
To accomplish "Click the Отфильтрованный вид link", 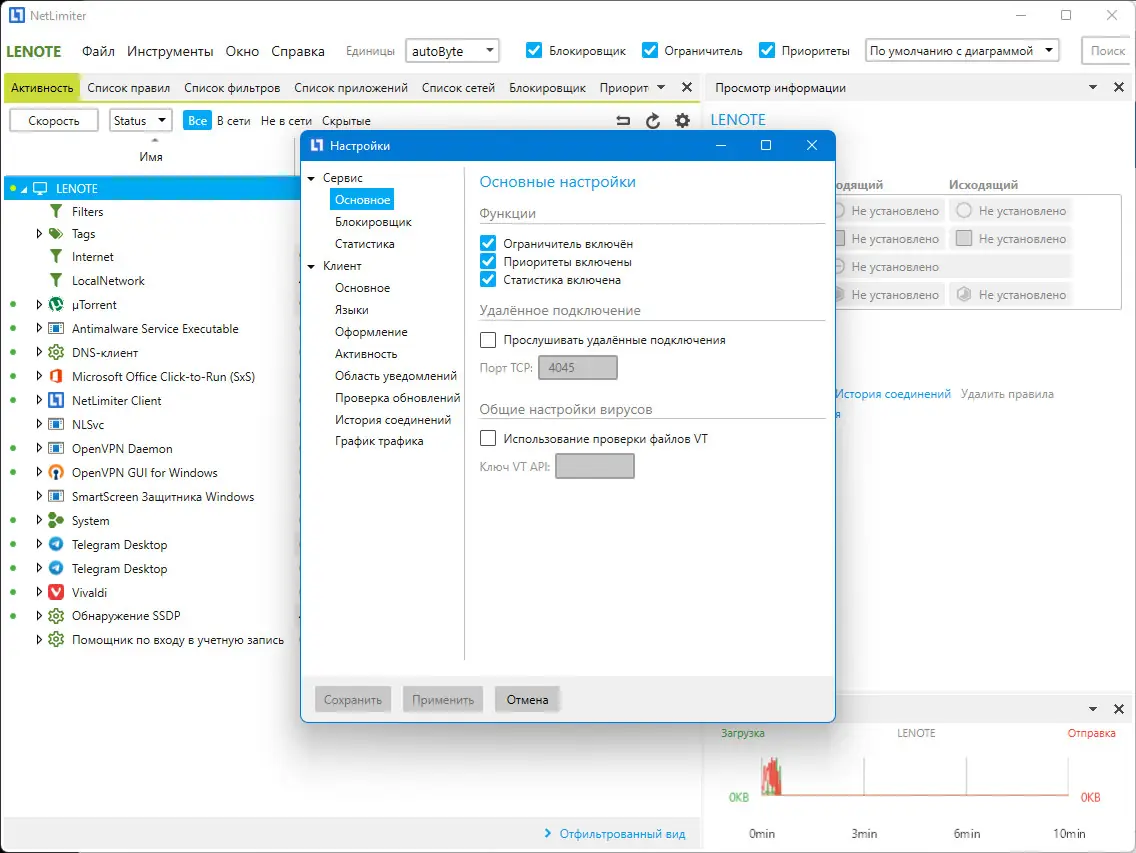I will click(622, 834).
